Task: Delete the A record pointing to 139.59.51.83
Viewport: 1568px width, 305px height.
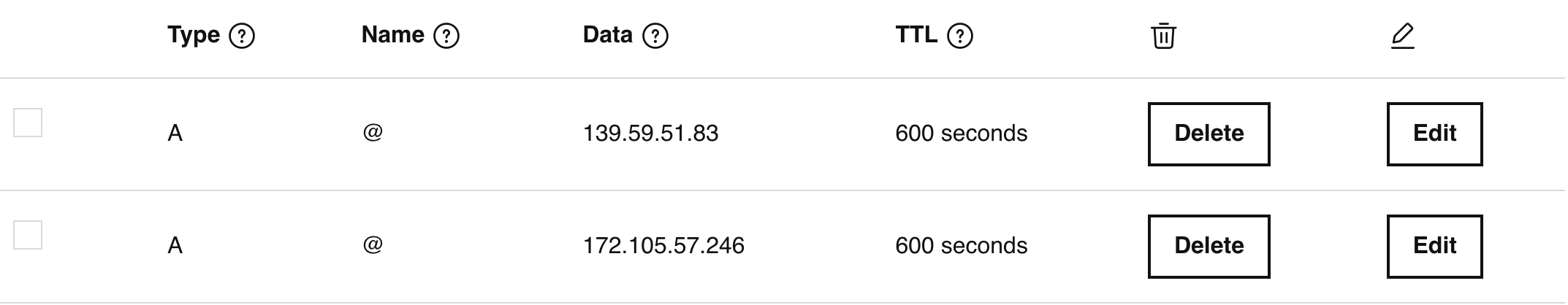Action: (1209, 134)
